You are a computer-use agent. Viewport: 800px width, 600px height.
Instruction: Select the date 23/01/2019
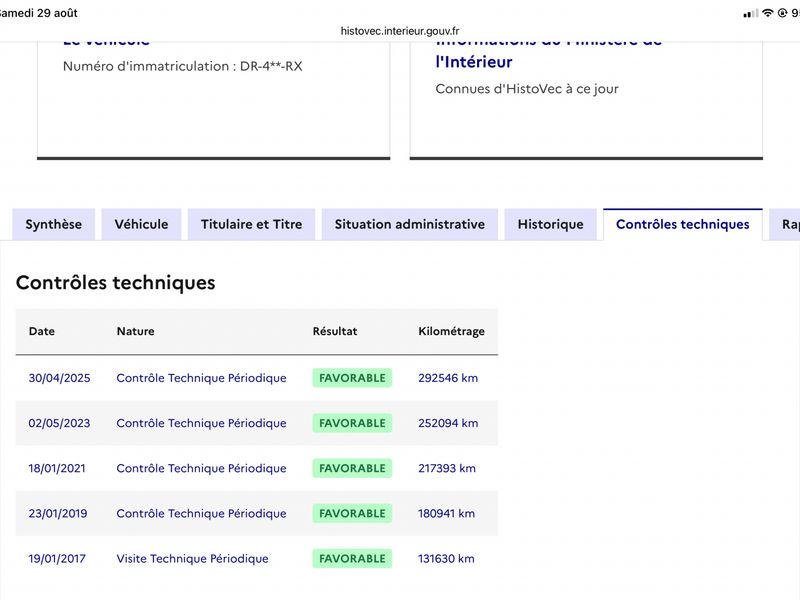[58, 513]
